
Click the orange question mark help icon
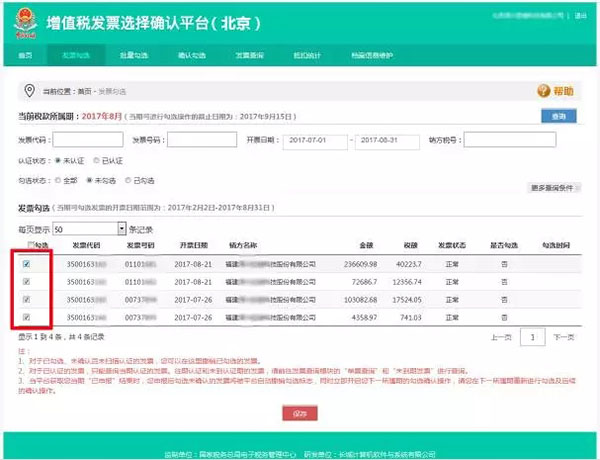(x=543, y=91)
